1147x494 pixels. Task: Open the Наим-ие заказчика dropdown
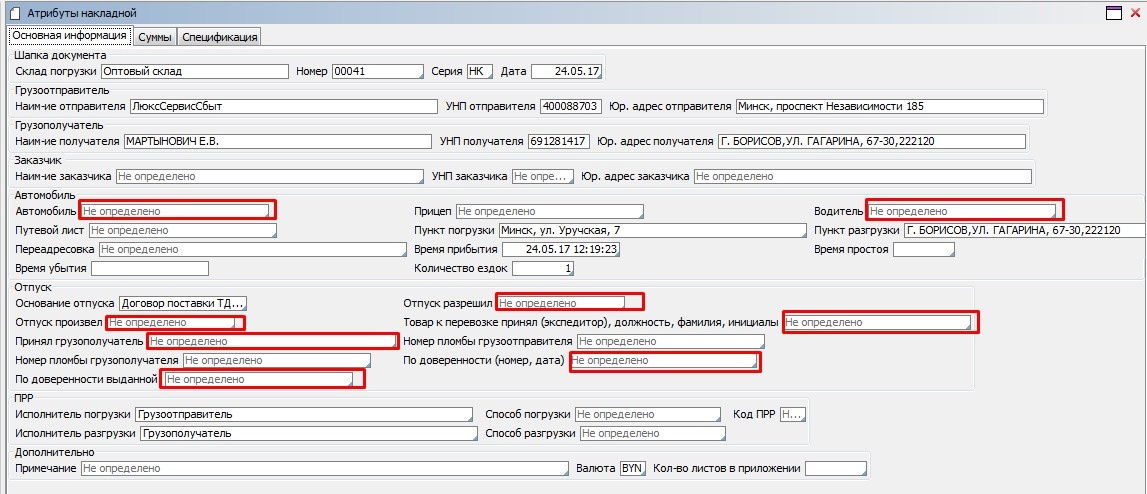pyautogui.click(x=268, y=177)
